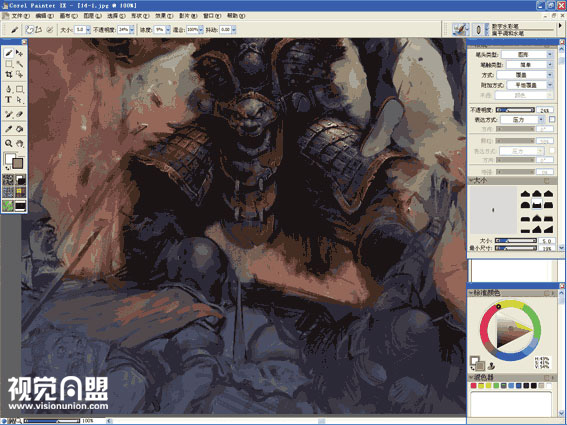Select the Rectangular Shape tool
Viewport: 567px width, 425px height.
click(x=19, y=89)
